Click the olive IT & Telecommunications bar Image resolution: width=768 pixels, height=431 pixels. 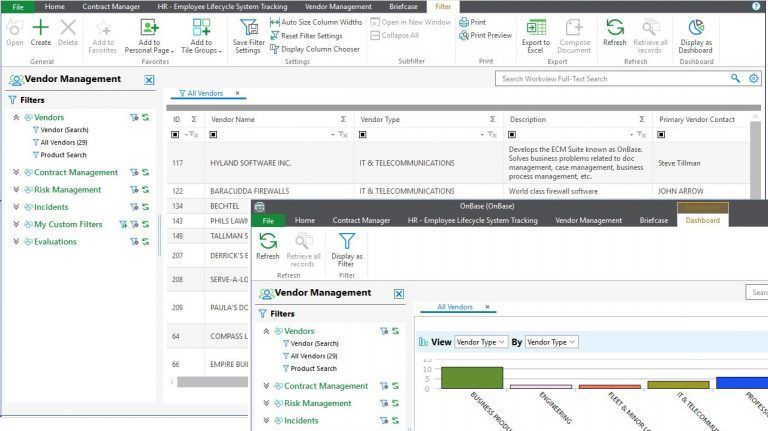tap(678, 385)
